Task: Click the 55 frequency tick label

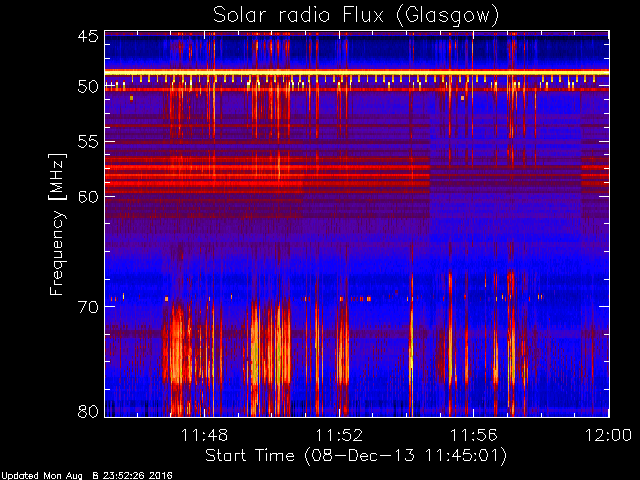Action: 88,142
